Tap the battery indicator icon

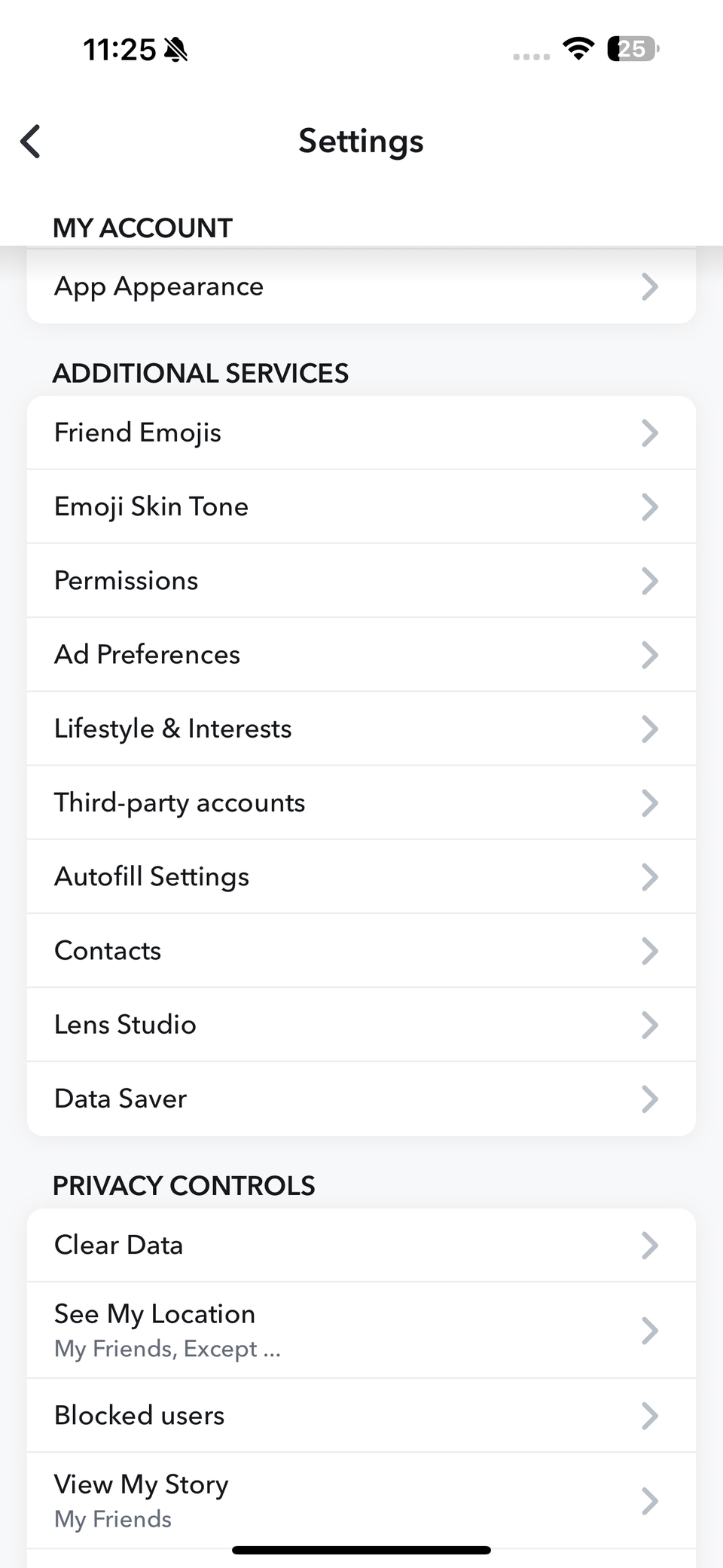click(633, 49)
